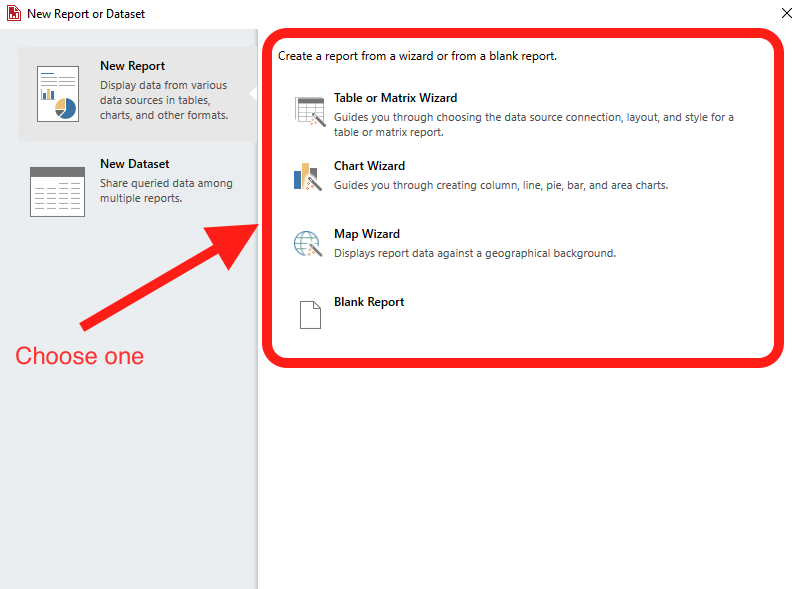Click the Chart Wizard bar chart icon

(307, 176)
